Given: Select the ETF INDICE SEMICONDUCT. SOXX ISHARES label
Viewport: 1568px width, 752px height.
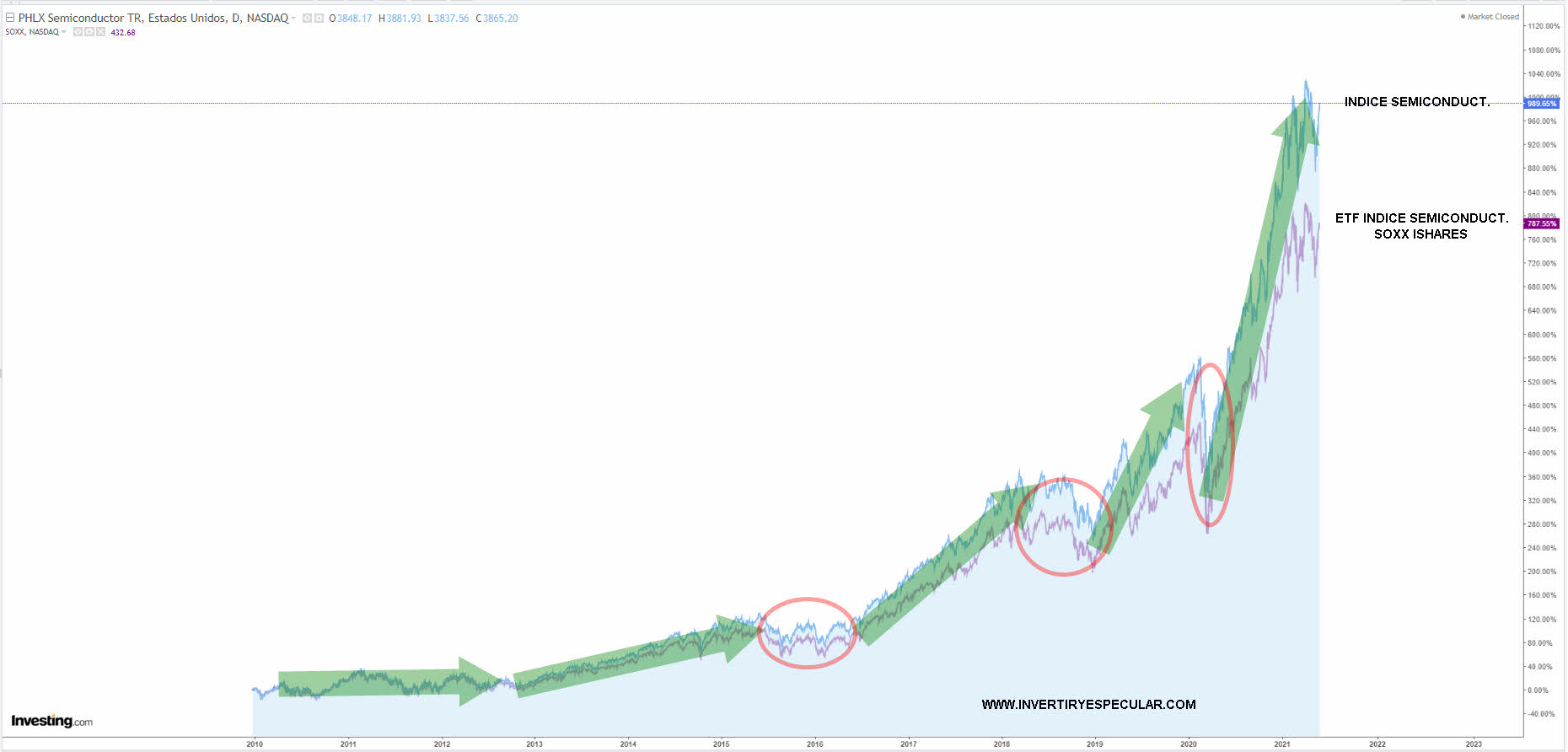Looking at the screenshot, I should [x=1421, y=226].
